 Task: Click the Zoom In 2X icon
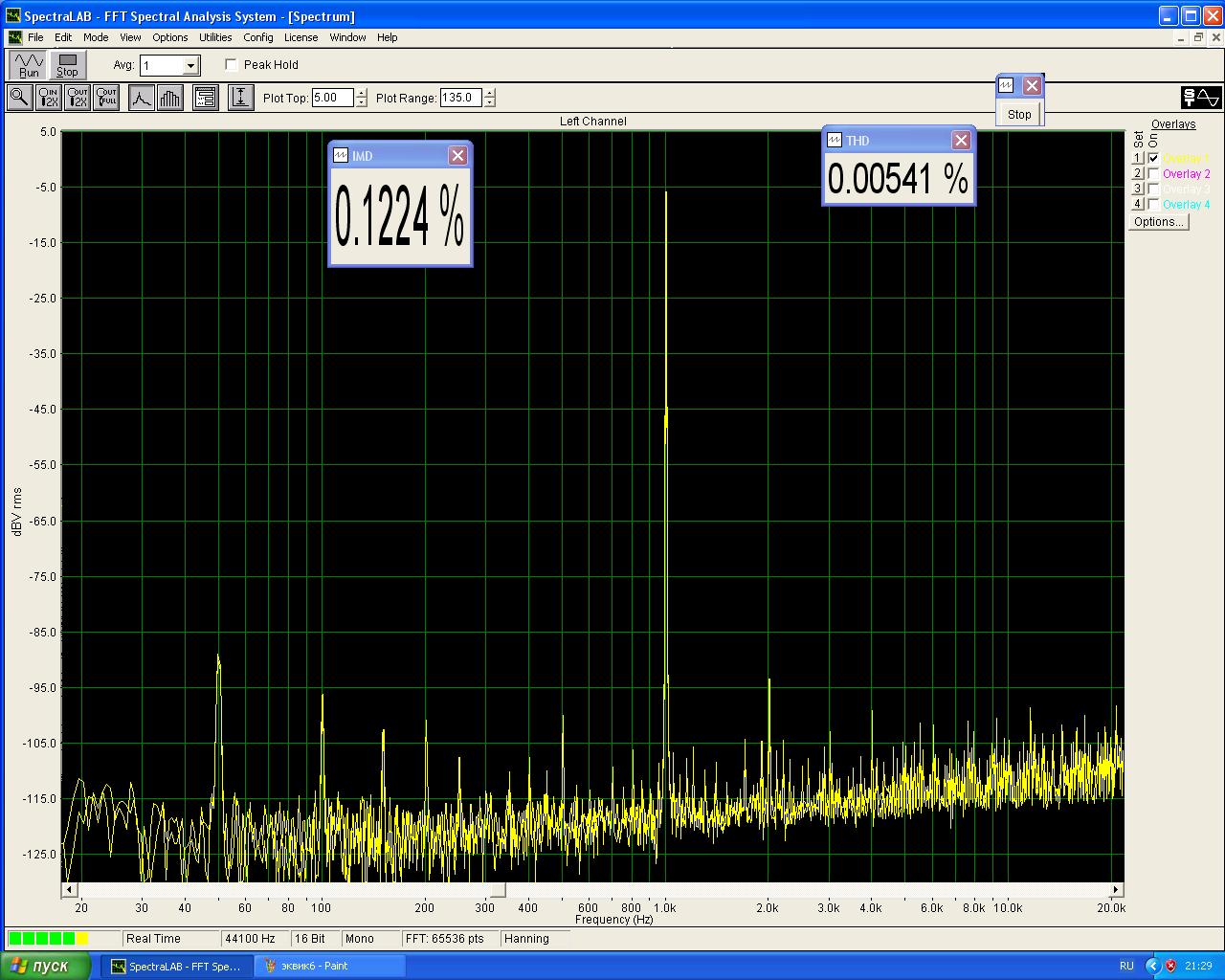tap(48, 98)
